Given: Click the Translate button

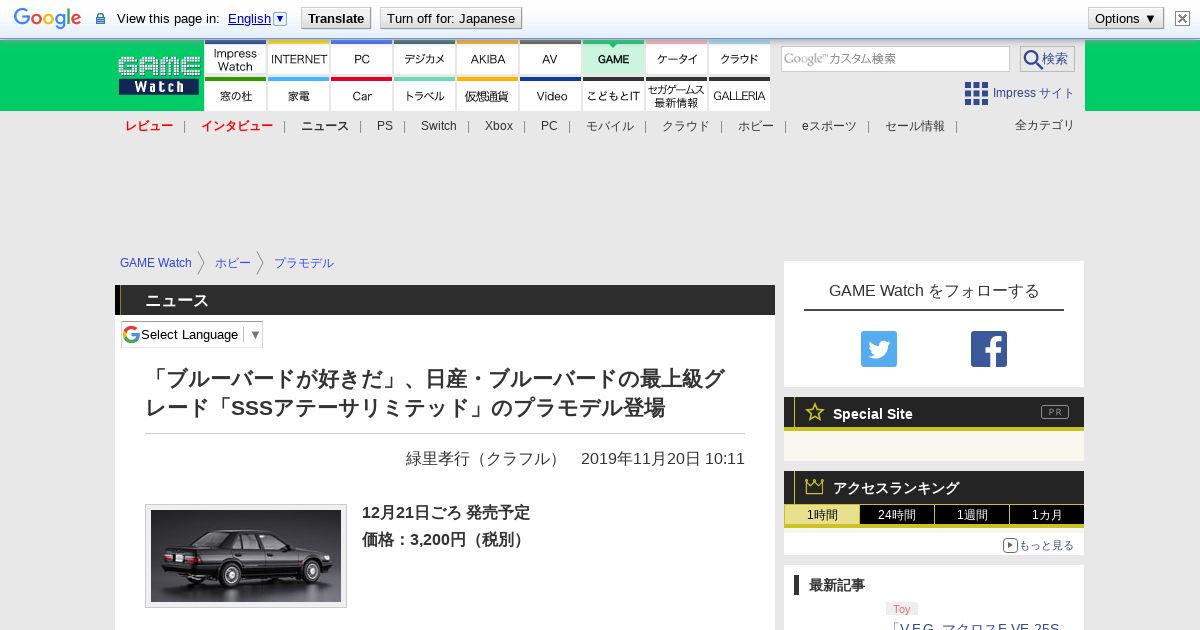Looking at the screenshot, I should (336, 18).
